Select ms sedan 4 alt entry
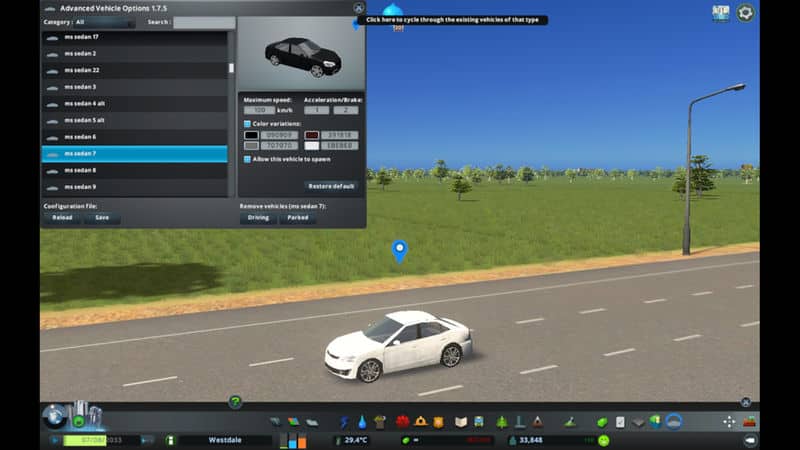This screenshot has height=450, width=800. pyautogui.click(x=134, y=103)
